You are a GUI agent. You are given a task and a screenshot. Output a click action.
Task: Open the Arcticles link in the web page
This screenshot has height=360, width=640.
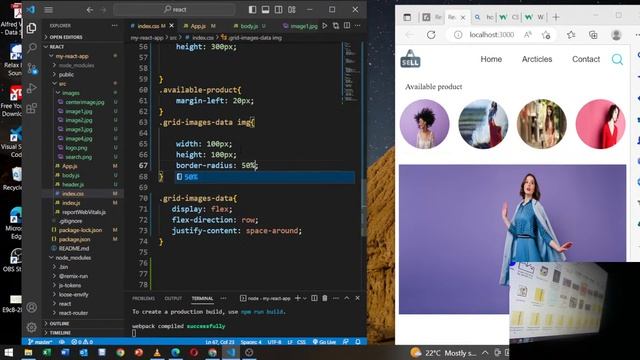coord(537,59)
